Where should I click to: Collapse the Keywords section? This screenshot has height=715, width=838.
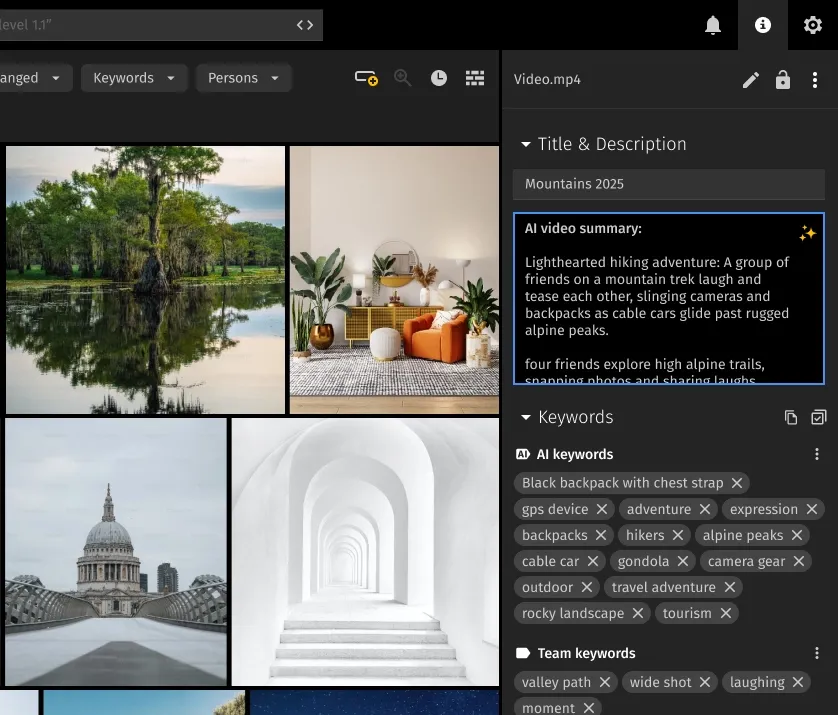[526, 417]
